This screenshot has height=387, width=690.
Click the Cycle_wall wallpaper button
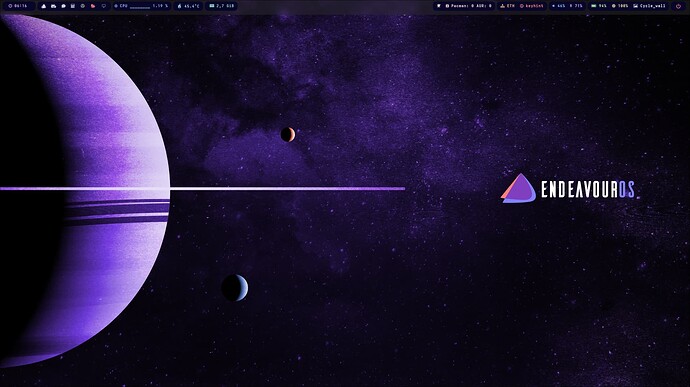(649, 6)
